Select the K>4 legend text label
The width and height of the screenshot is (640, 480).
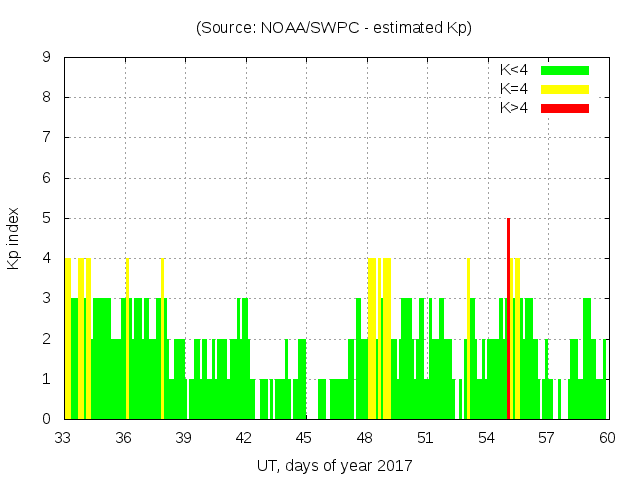point(514,108)
